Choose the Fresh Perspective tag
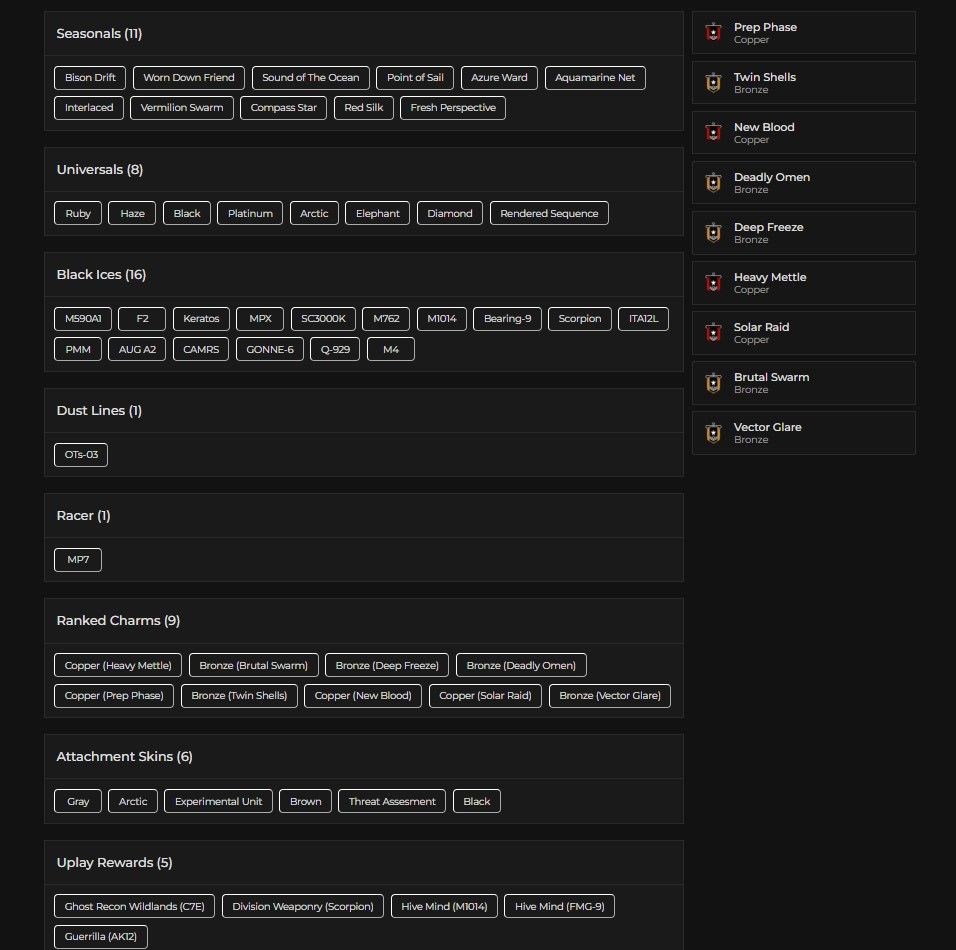956x950 pixels. click(x=452, y=108)
